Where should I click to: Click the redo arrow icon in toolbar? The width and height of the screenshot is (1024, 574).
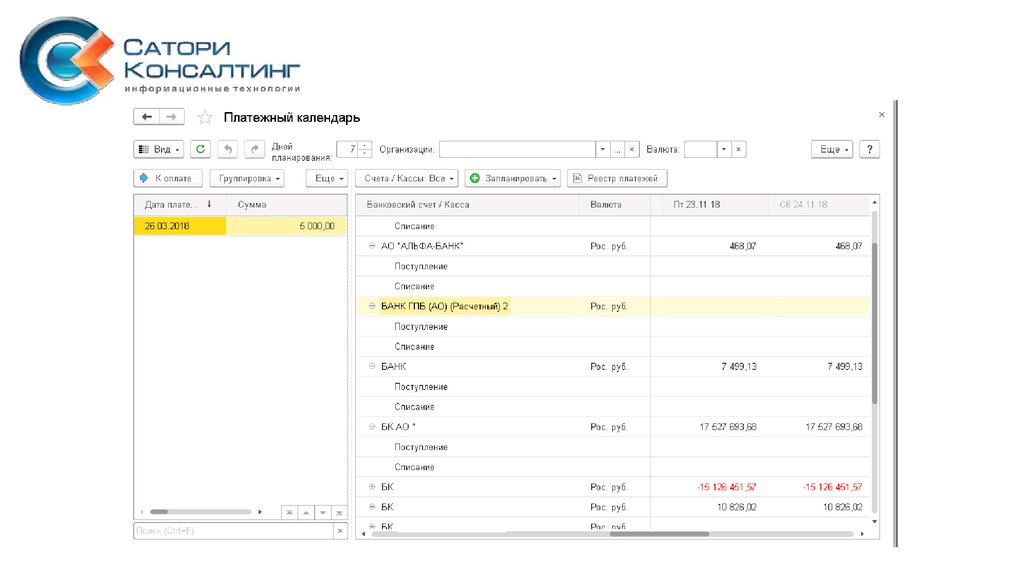254,149
